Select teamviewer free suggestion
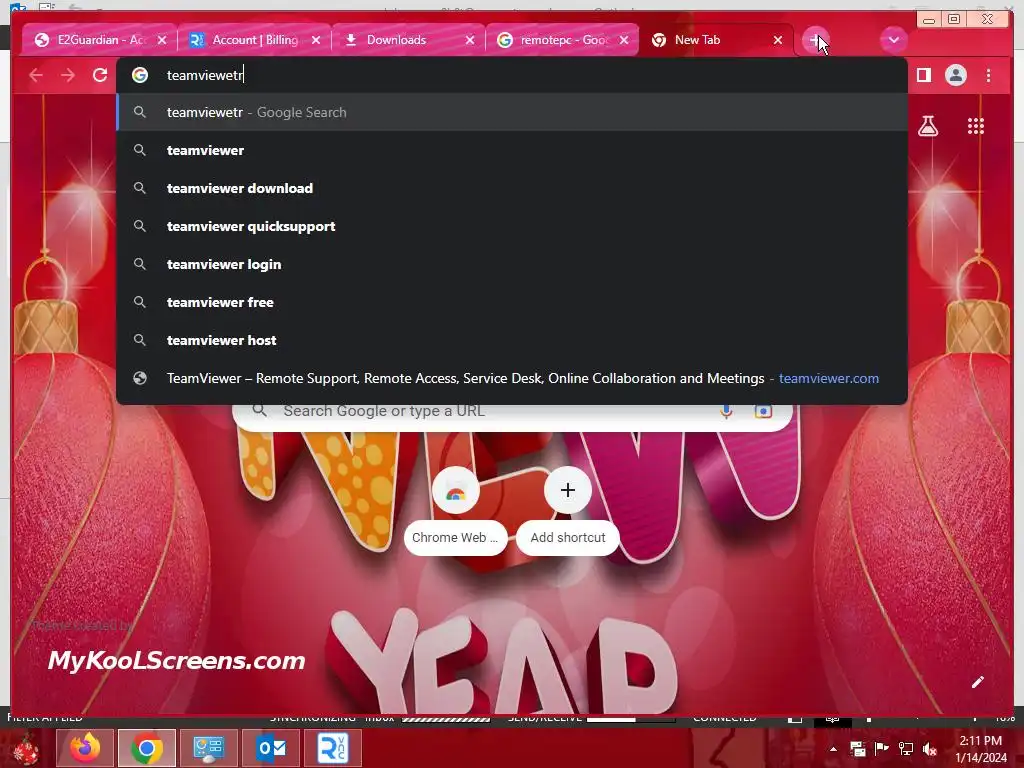The height and width of the screenshot is (768, 1024). 512,302
